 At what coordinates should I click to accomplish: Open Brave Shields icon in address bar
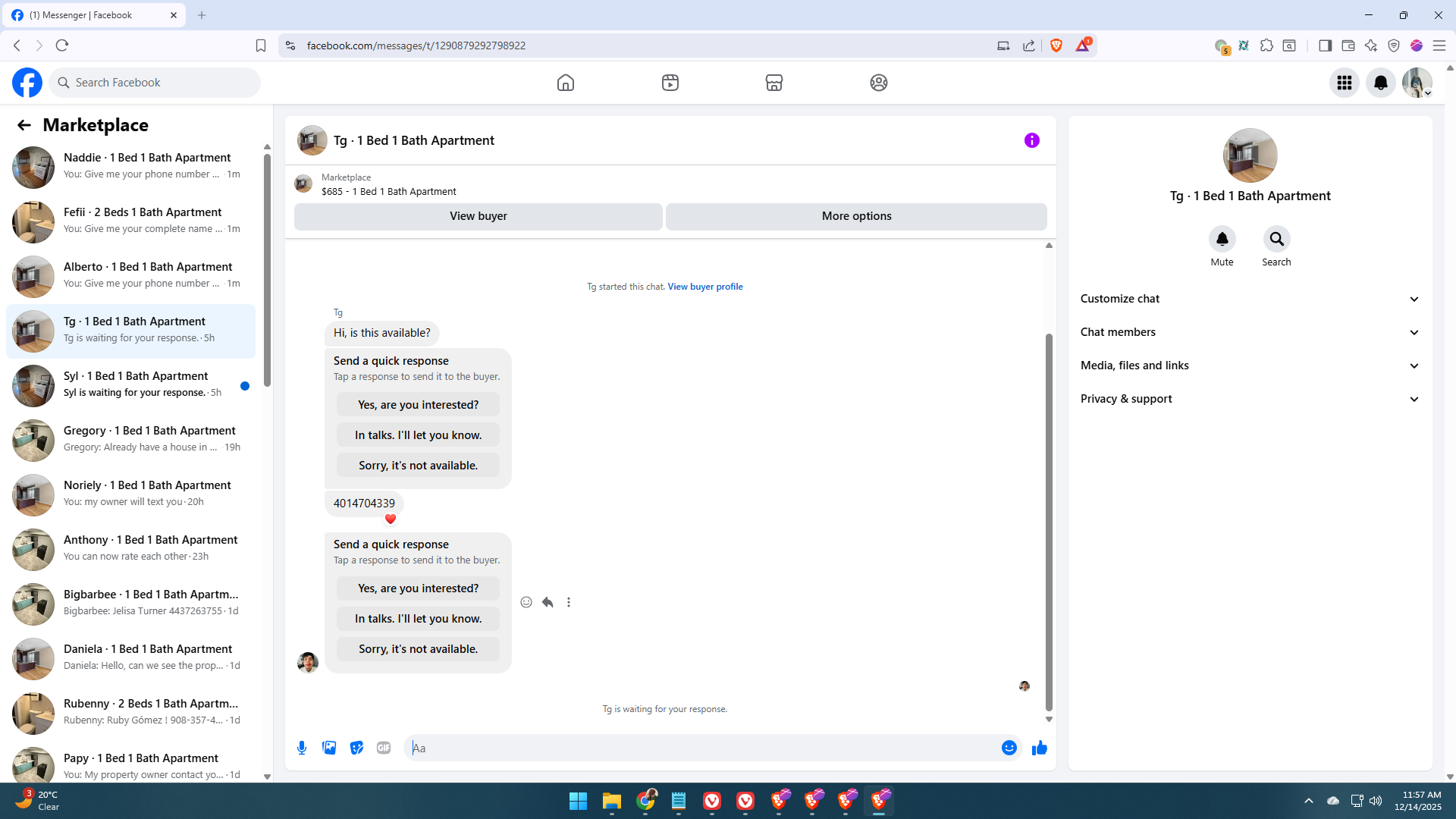[x=1056, y=45]
